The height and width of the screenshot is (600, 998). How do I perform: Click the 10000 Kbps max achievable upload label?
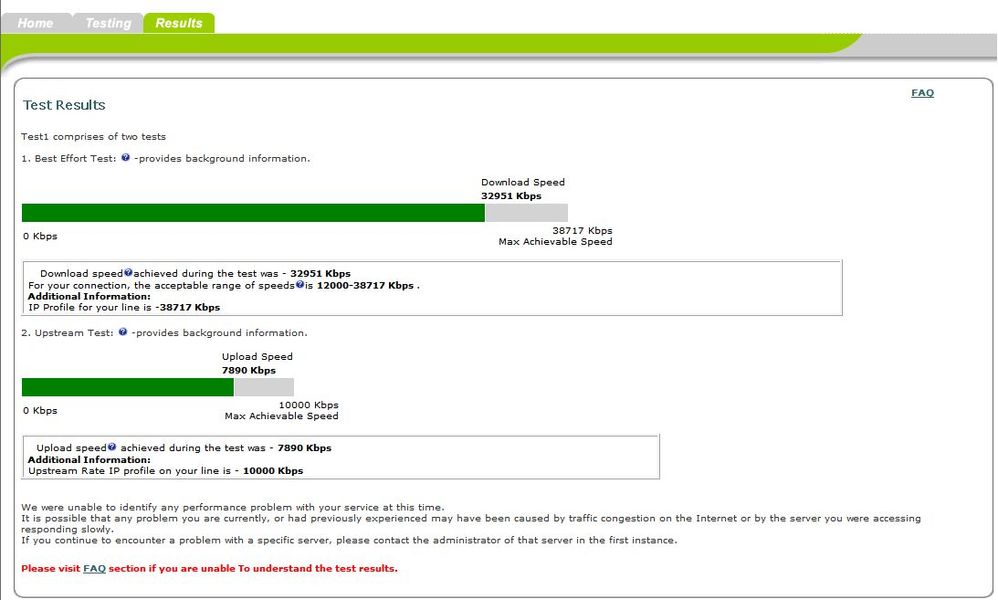pyautogui.click(x=309, y=405)
